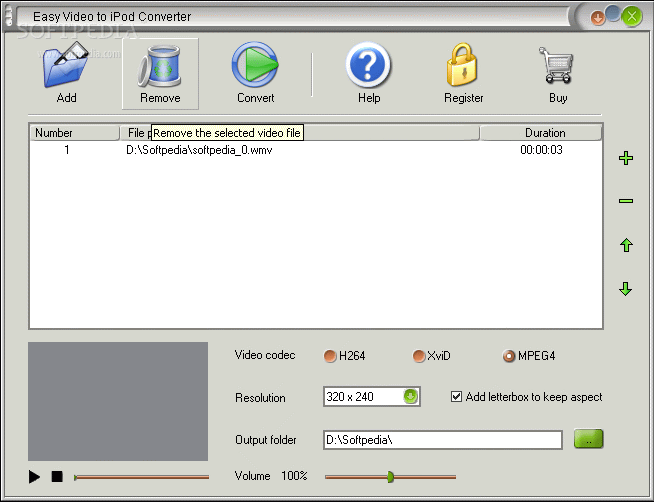
Task: Click the green plus icon beside the list
Action: pos(626,158)
